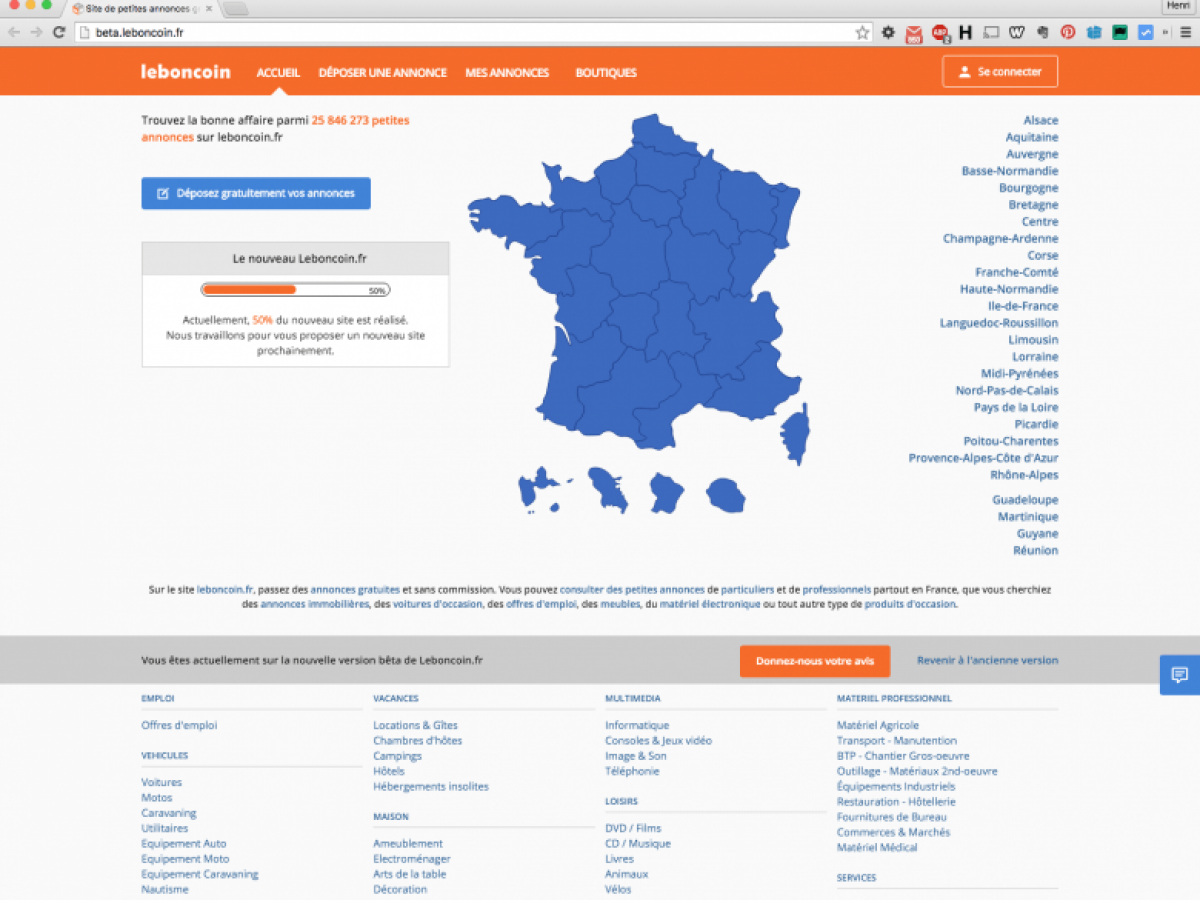Open the Matériel Agricole category

(878, 725)
